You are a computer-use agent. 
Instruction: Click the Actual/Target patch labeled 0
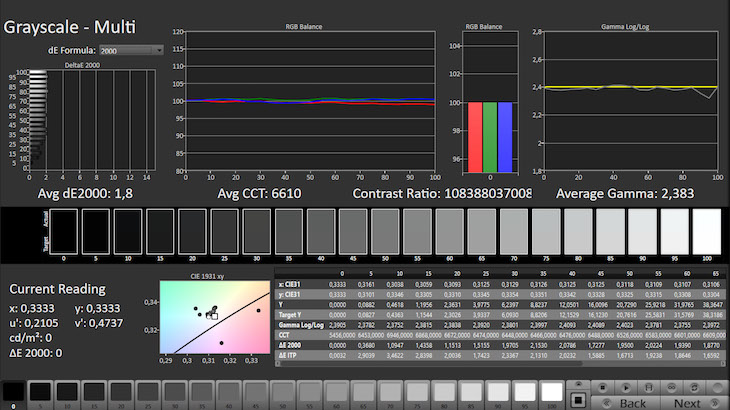tap(64, 231)
